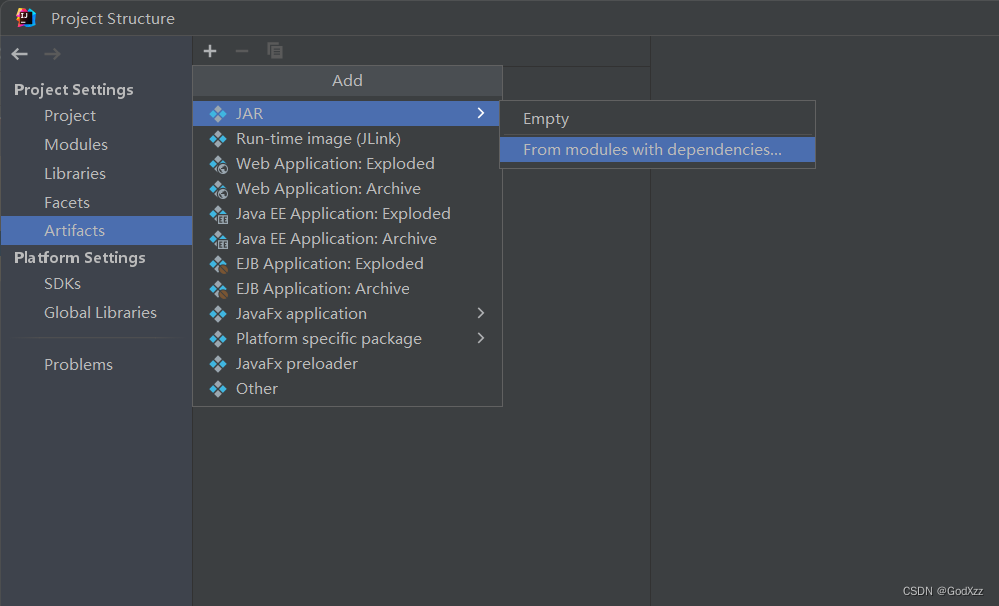Image resolution: width=999 pixels, height=606 pixels.
Task: Select the Other artifact type
Action: pyautogui.click(x=257, y=388)
